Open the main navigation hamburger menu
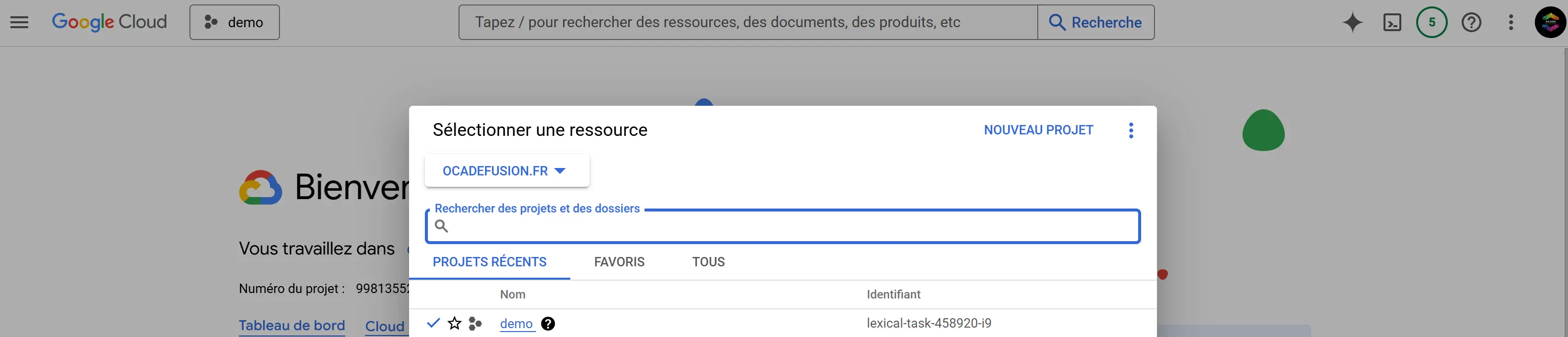The image size is (1568, 337). coord(19,23)
